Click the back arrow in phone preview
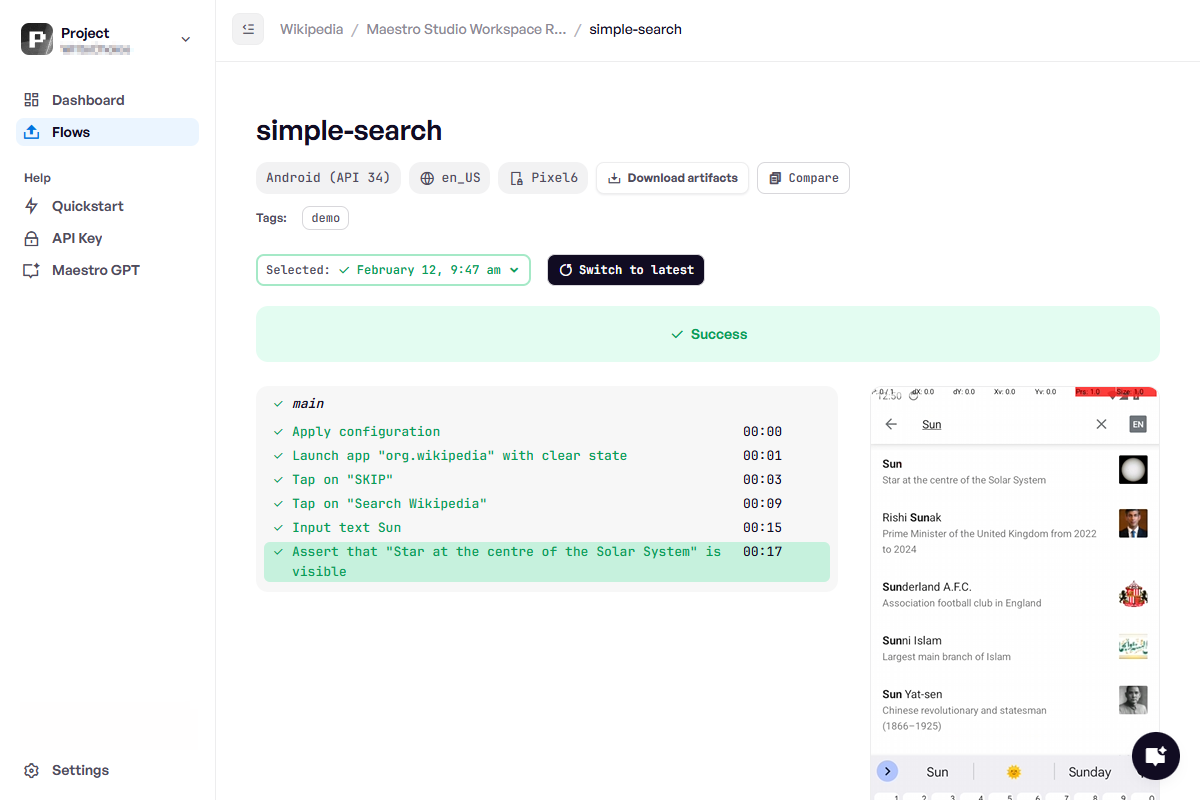Screen dimensions: 1200x800 pos(891,424)
